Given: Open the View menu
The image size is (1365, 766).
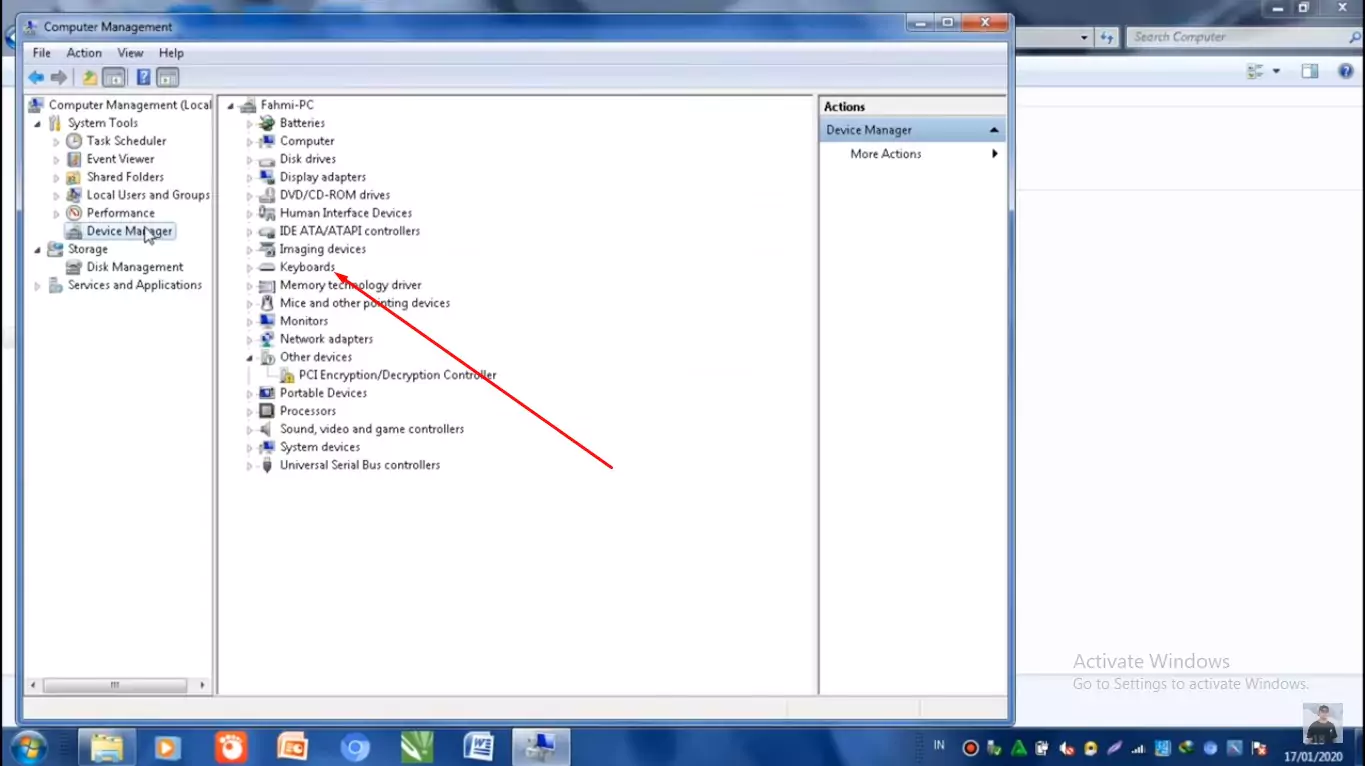Looking at the screenshot, I should tap(130, 53).
